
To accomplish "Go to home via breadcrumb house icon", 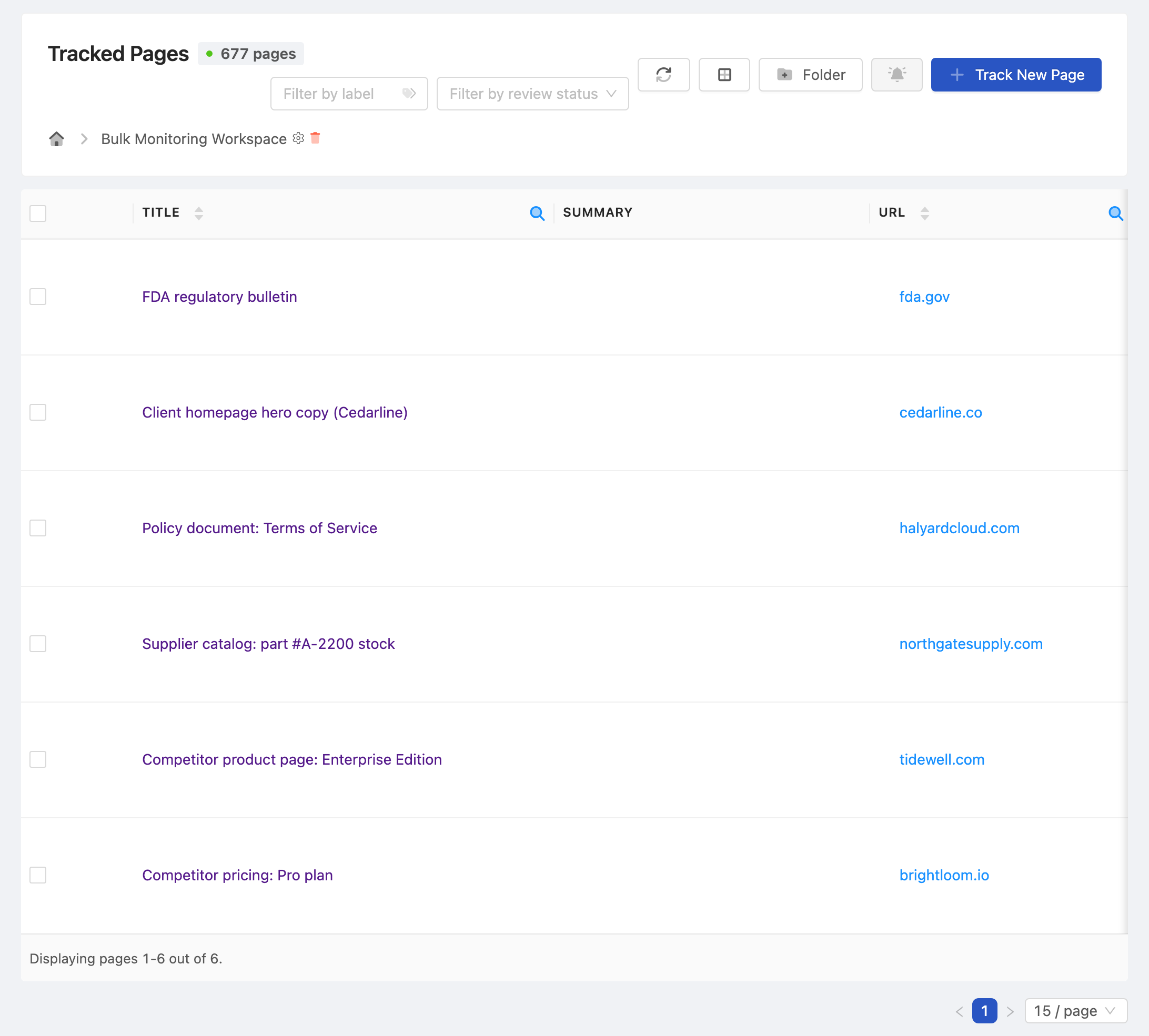I will [x=56, y=139].
